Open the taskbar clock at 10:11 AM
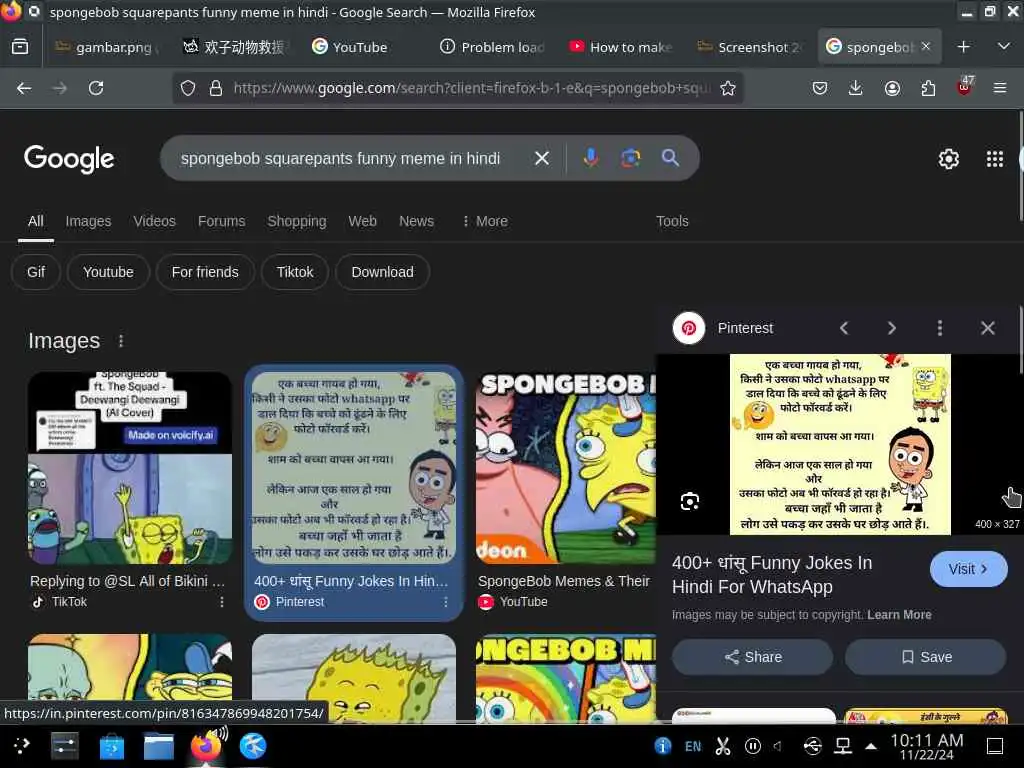 coord(926,746)
